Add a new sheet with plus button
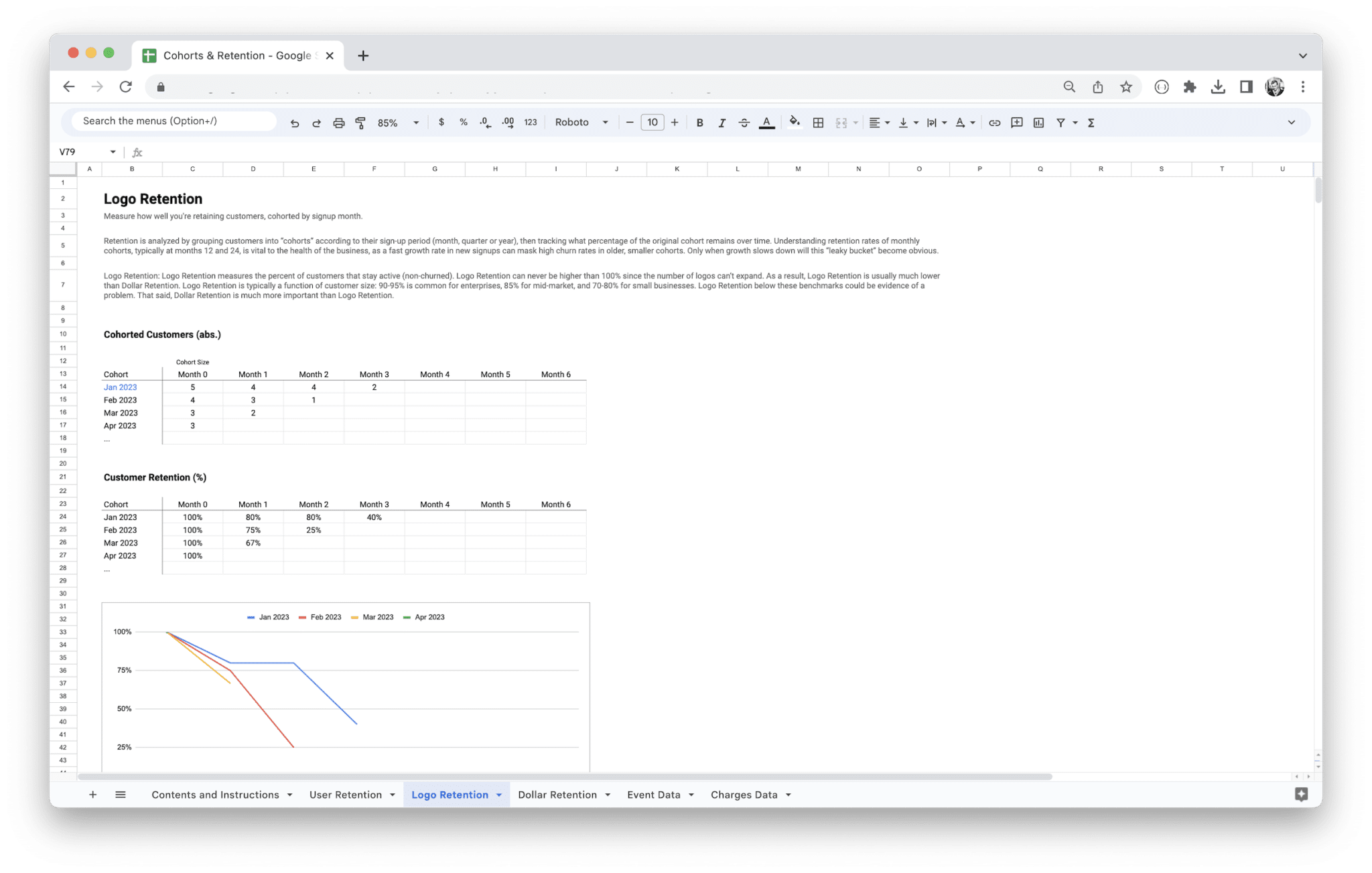 click(x=93, y=795)
